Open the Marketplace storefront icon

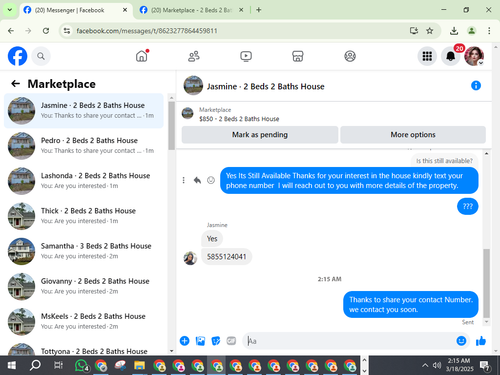pos(298,56)
